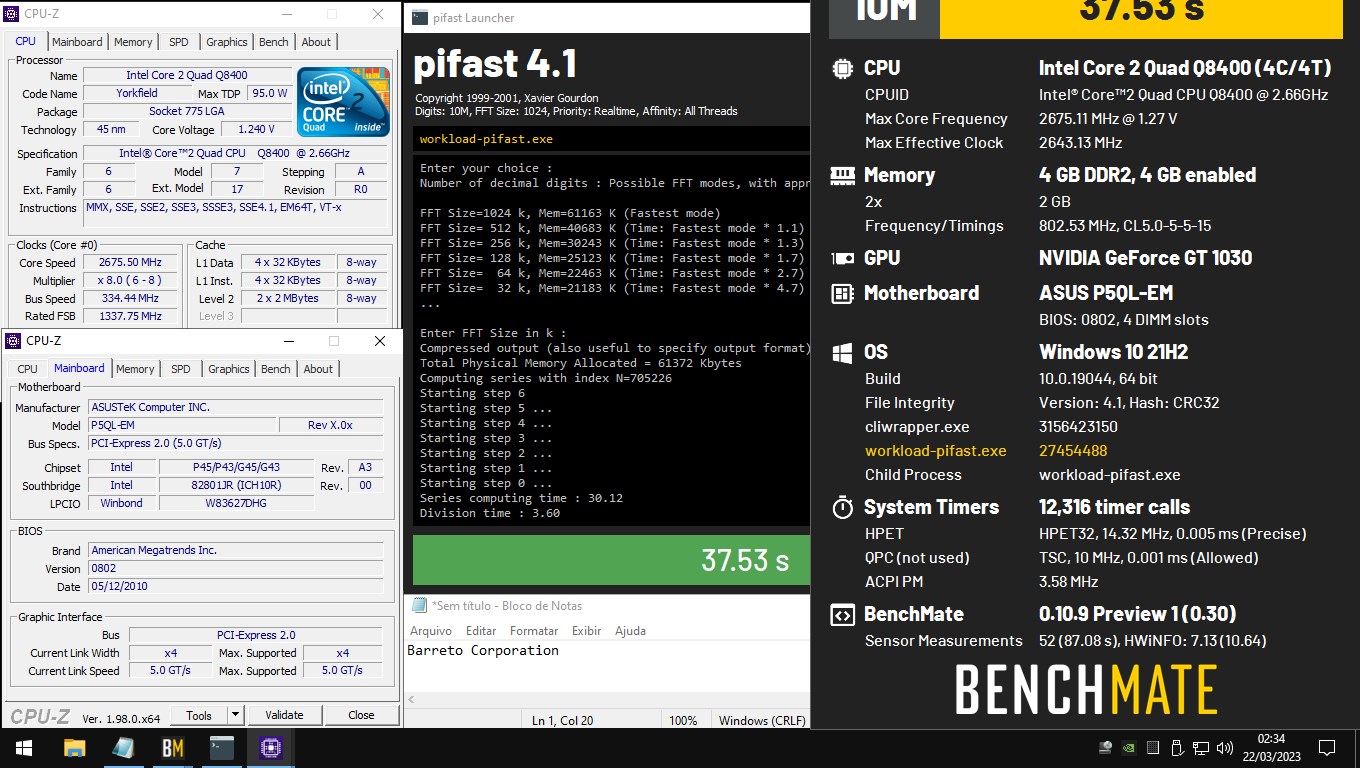The image size is (1360, 768).
Task: Select the Southbridge value '82801JR (ICH10R)'
Action: click(x=236, y=486)
